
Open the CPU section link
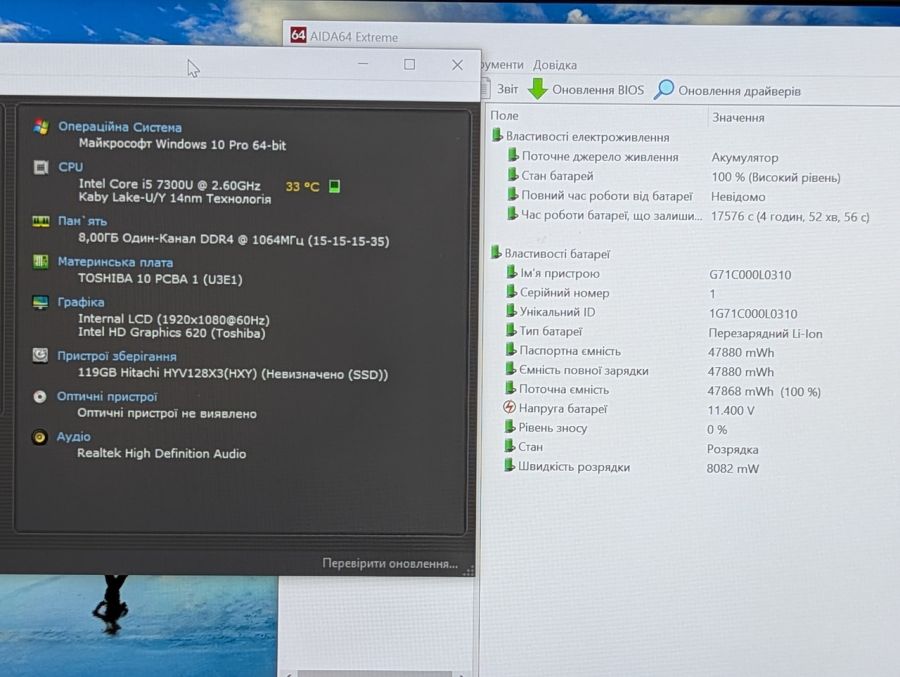[71, 167]
